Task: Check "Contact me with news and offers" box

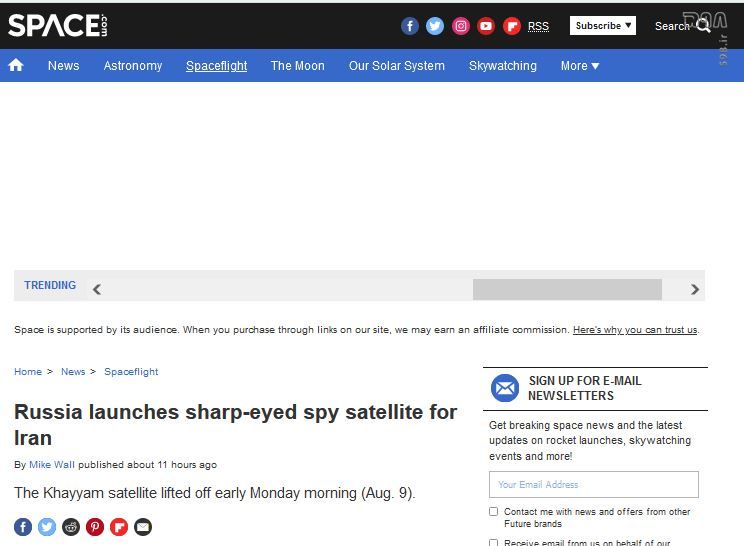Action: (493, 511)
